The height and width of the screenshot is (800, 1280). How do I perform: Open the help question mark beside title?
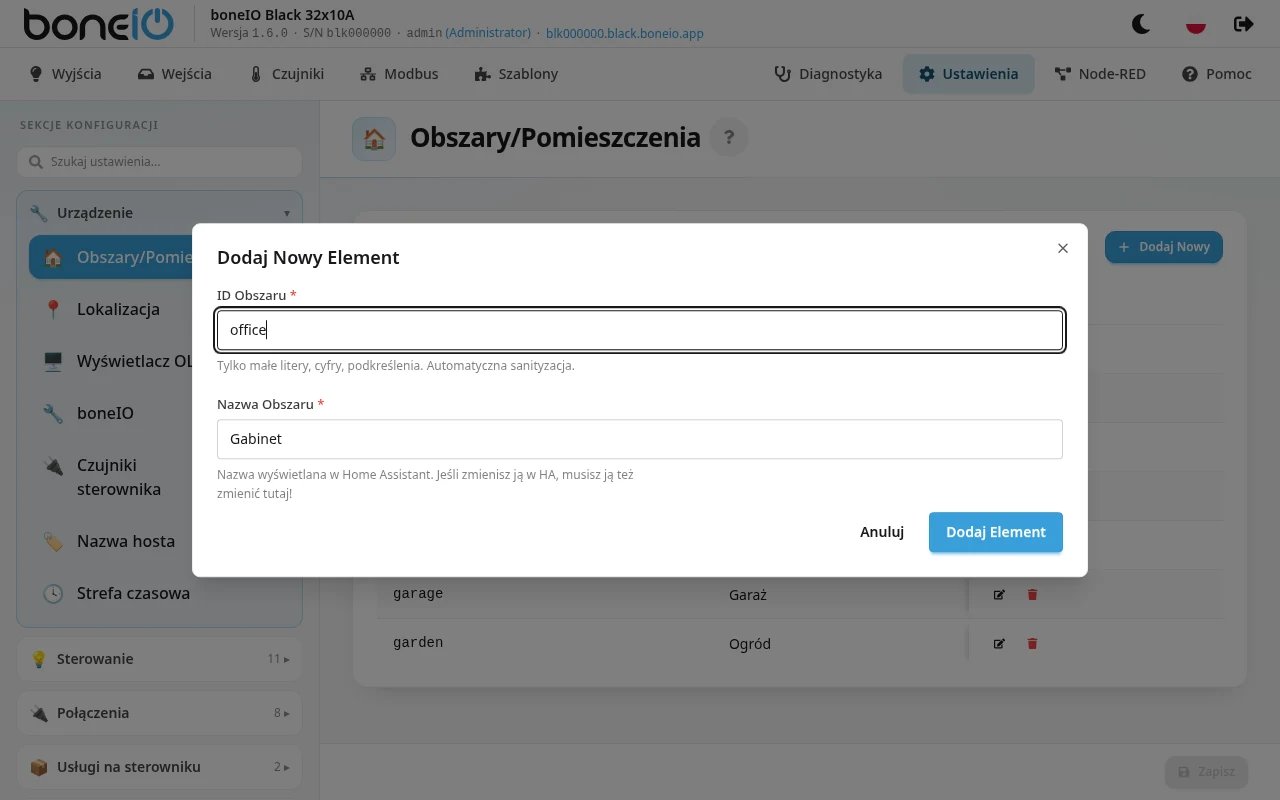(x=729, y=137)
